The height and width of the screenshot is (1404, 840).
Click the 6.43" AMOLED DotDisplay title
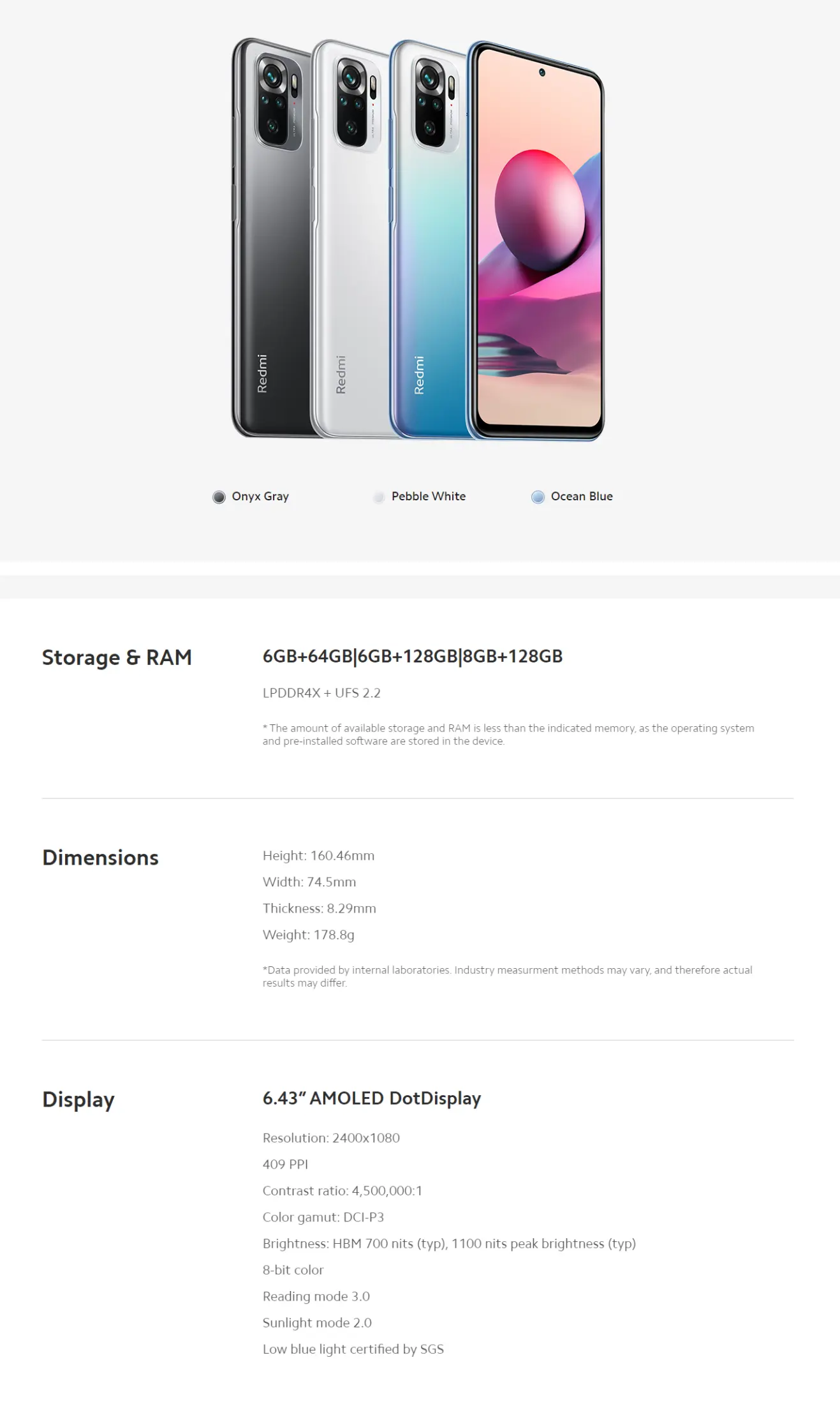372,1098
